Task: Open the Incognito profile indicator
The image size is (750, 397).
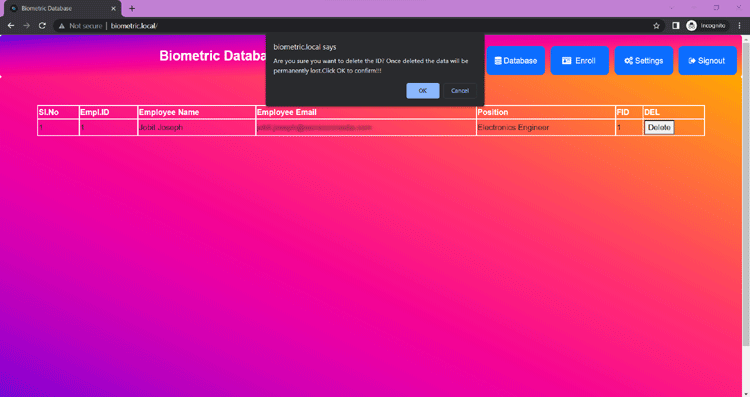Action: (x=706, y=26)
